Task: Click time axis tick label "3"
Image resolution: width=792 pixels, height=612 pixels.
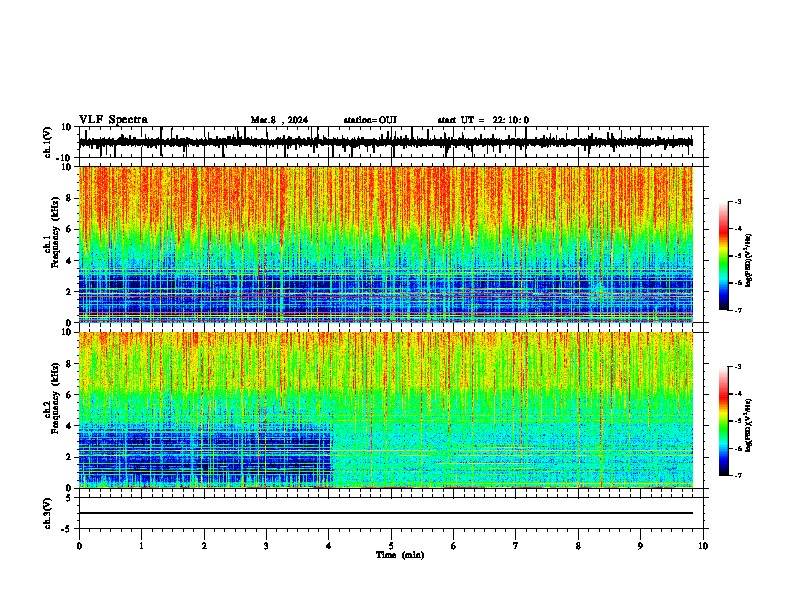Action: pos(266,546)
